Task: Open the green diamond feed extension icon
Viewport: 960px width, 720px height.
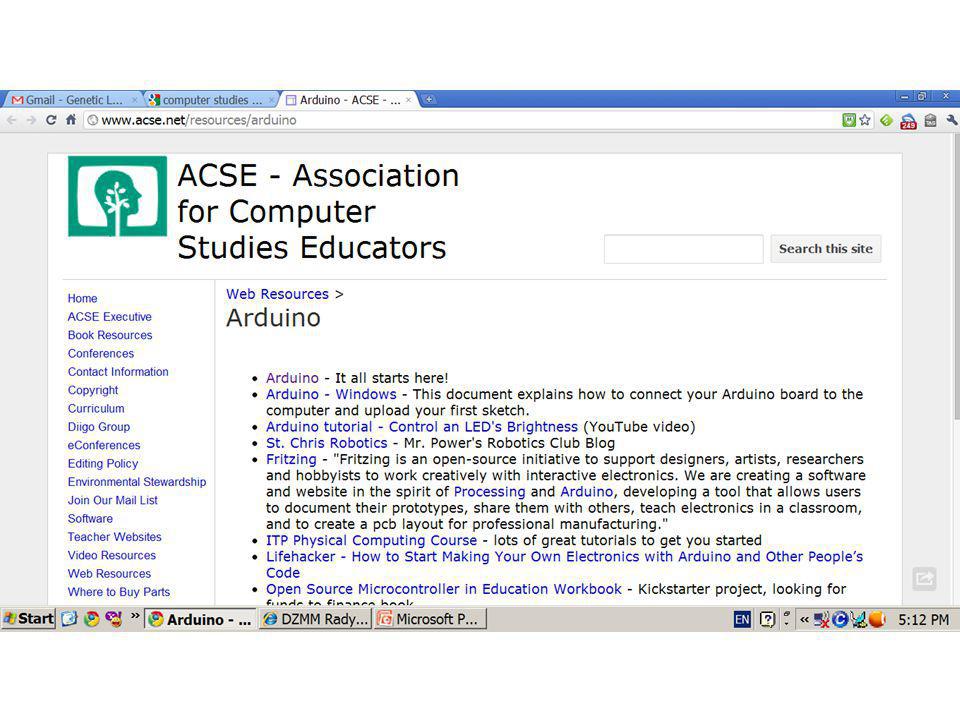Action: click(x=886, y=121)
